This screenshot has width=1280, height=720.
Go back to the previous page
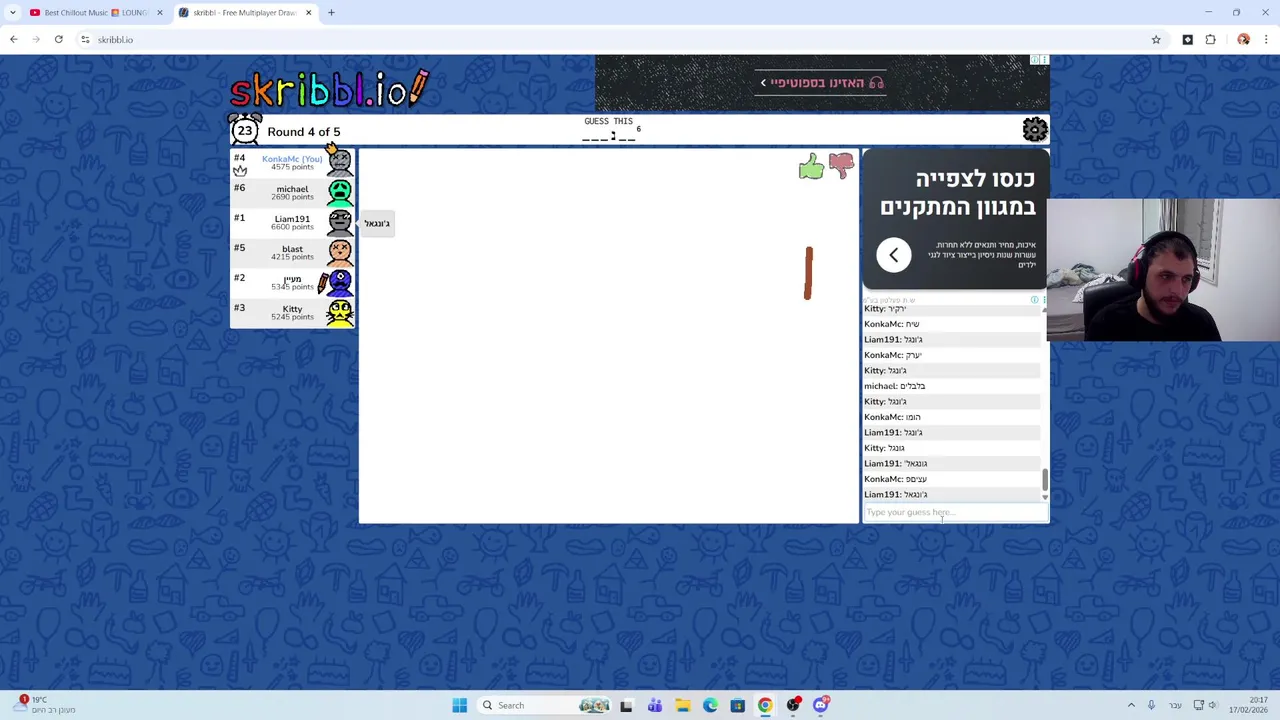point(14,40)
